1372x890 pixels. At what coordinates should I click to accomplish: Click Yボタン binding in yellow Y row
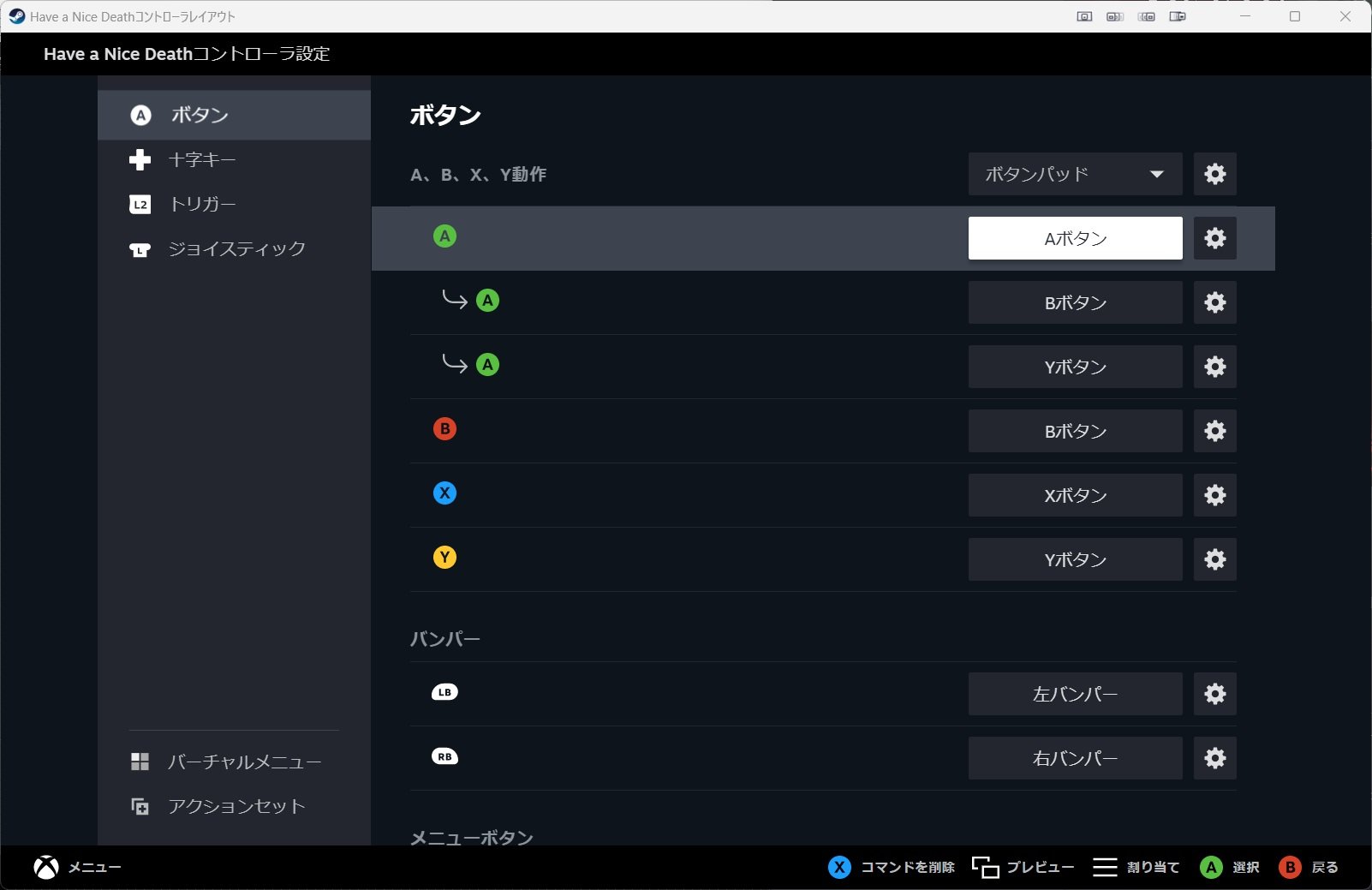coord(1075,559)
